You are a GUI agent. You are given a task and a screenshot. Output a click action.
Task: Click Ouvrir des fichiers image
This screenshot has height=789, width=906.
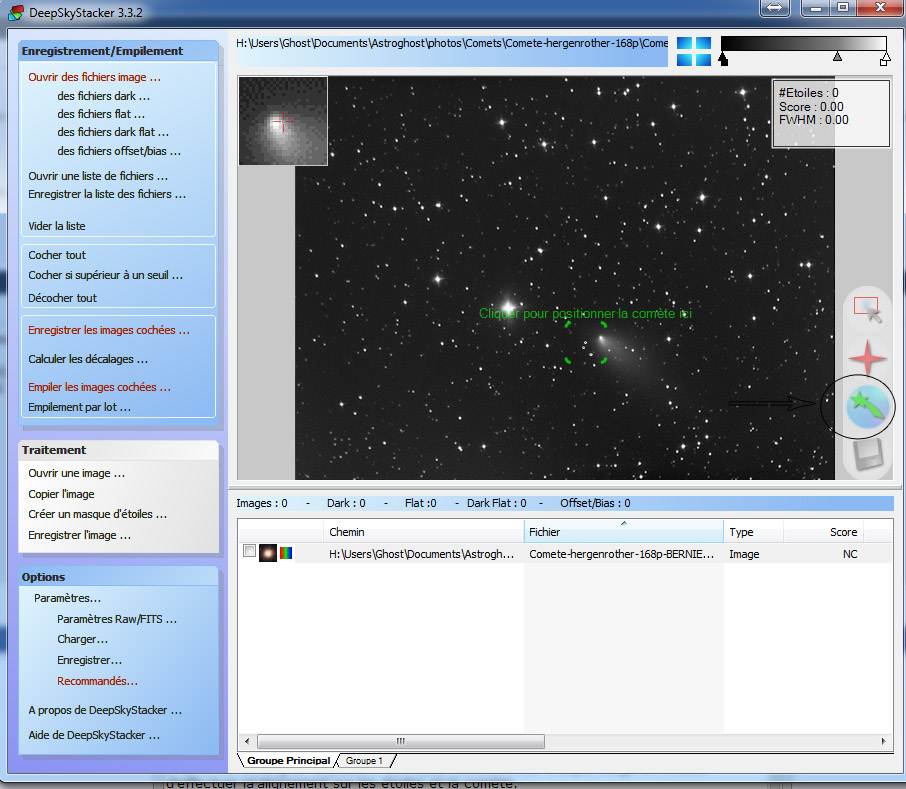tap(94, 77)
